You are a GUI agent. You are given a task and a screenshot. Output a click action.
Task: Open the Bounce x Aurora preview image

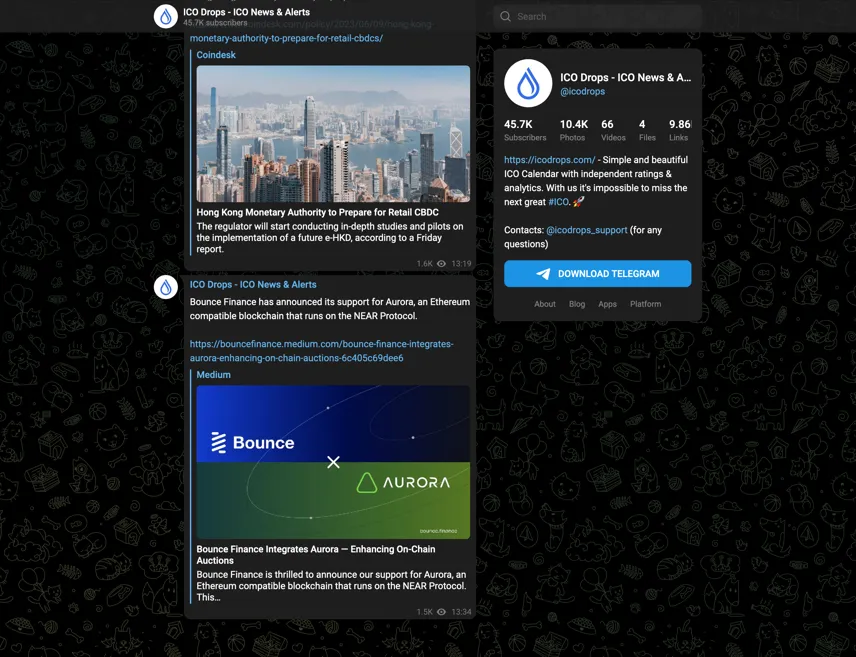click(333, 462)
